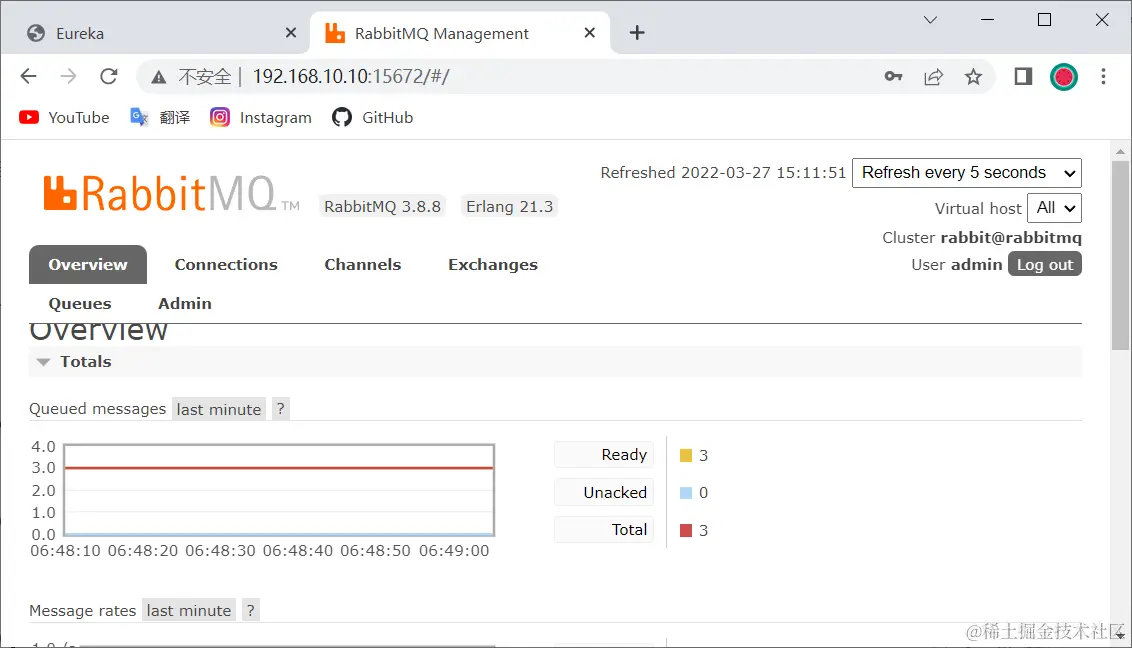Close the Eureka tab
The image size is (1132, 648).
(290, 32)
